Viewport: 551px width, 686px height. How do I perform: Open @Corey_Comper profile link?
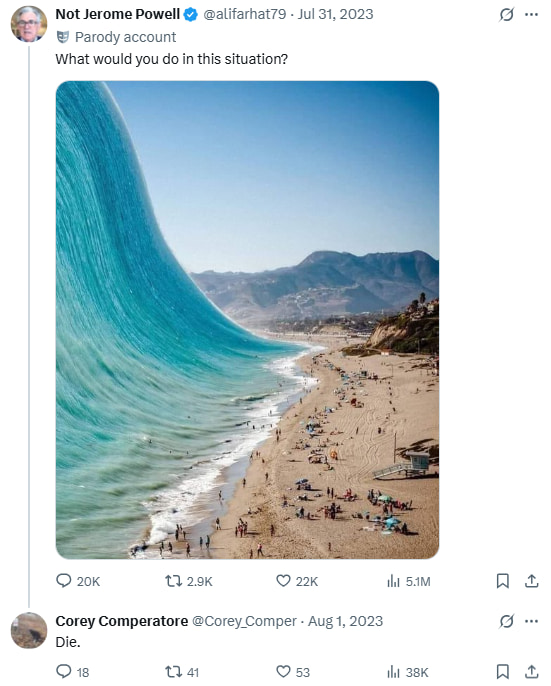click(x=244, y=621)
